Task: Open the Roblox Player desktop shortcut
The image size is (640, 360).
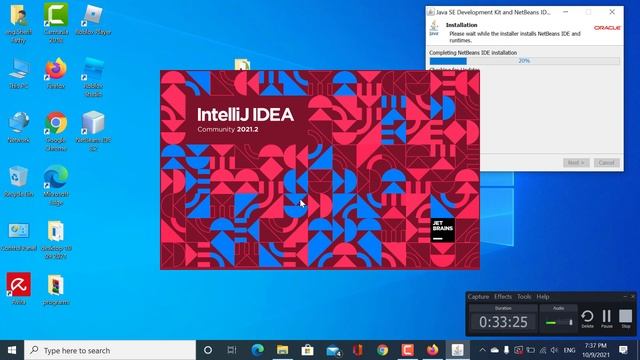Action: (93, 19)
